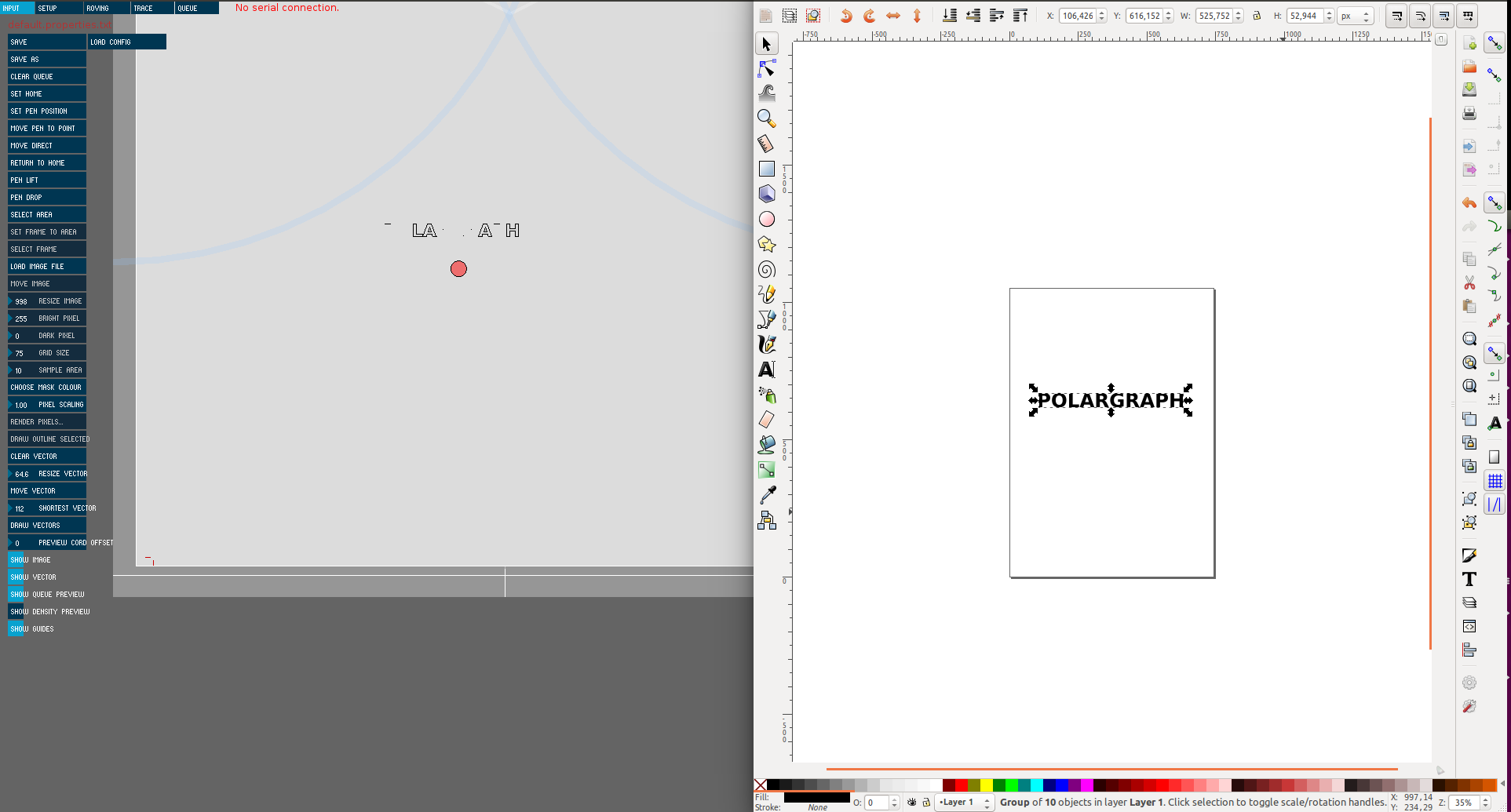Select the Zoom magnifier tool in Inkscape toolbox

point(767,118)
